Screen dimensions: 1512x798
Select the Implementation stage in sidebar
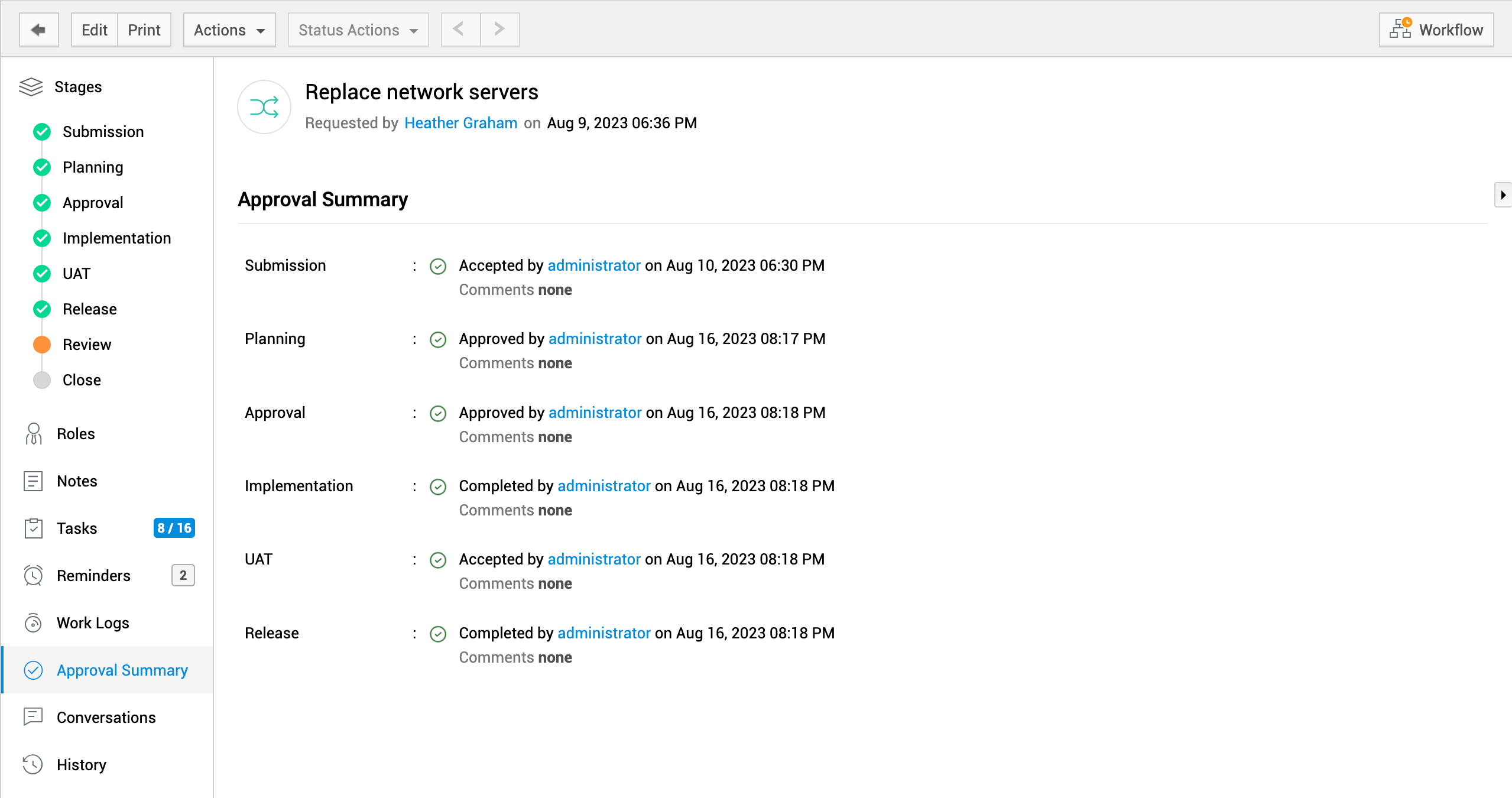[x=116, y=238]
